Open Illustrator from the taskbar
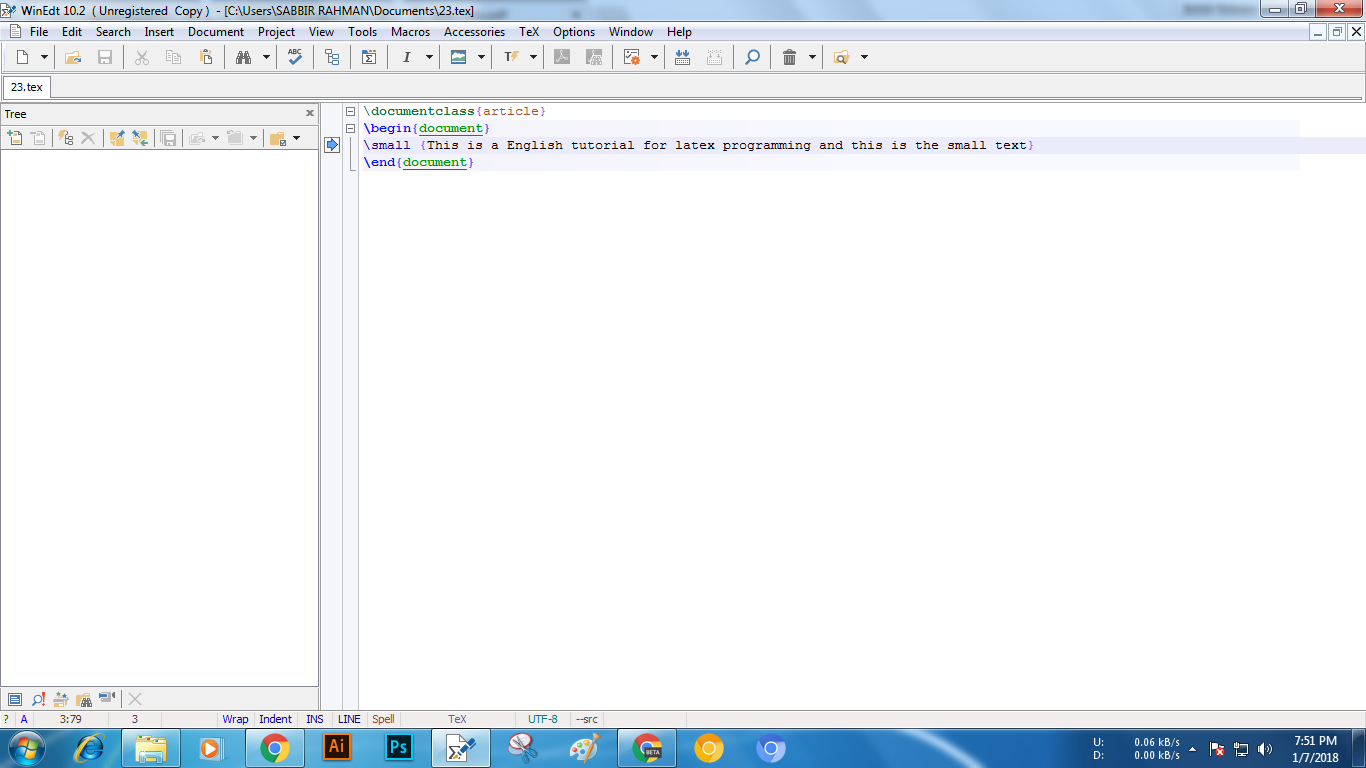The width and height of the screenshot is (1366, 768). [x=337, y=748]
